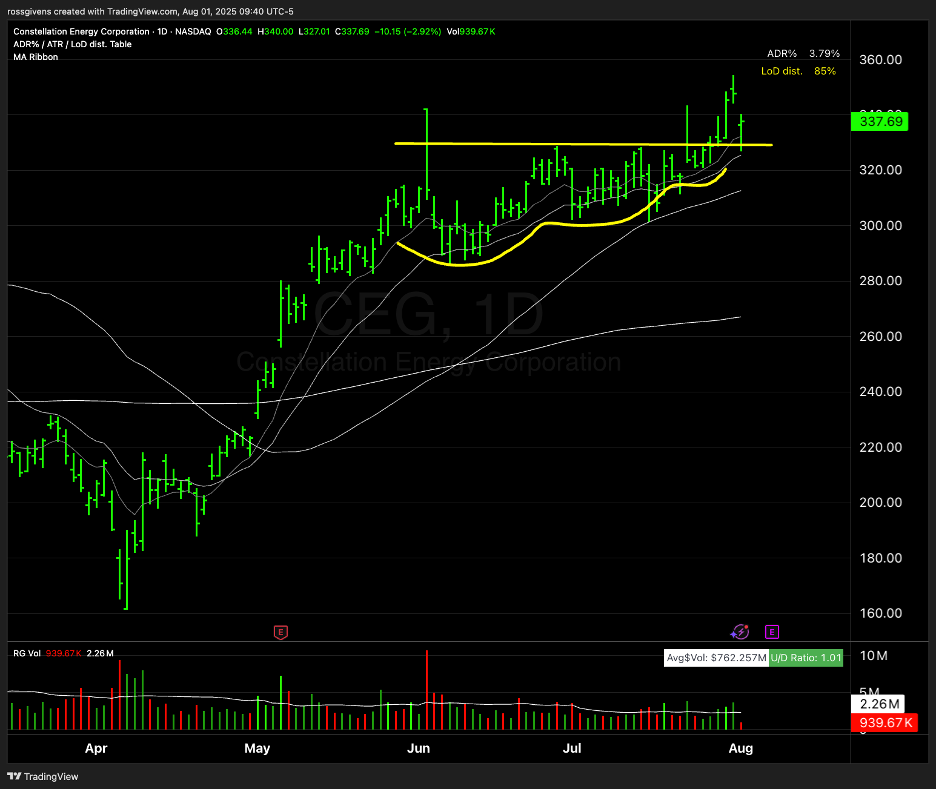Click the Apr label on the time axis

(x=96, y=748)
